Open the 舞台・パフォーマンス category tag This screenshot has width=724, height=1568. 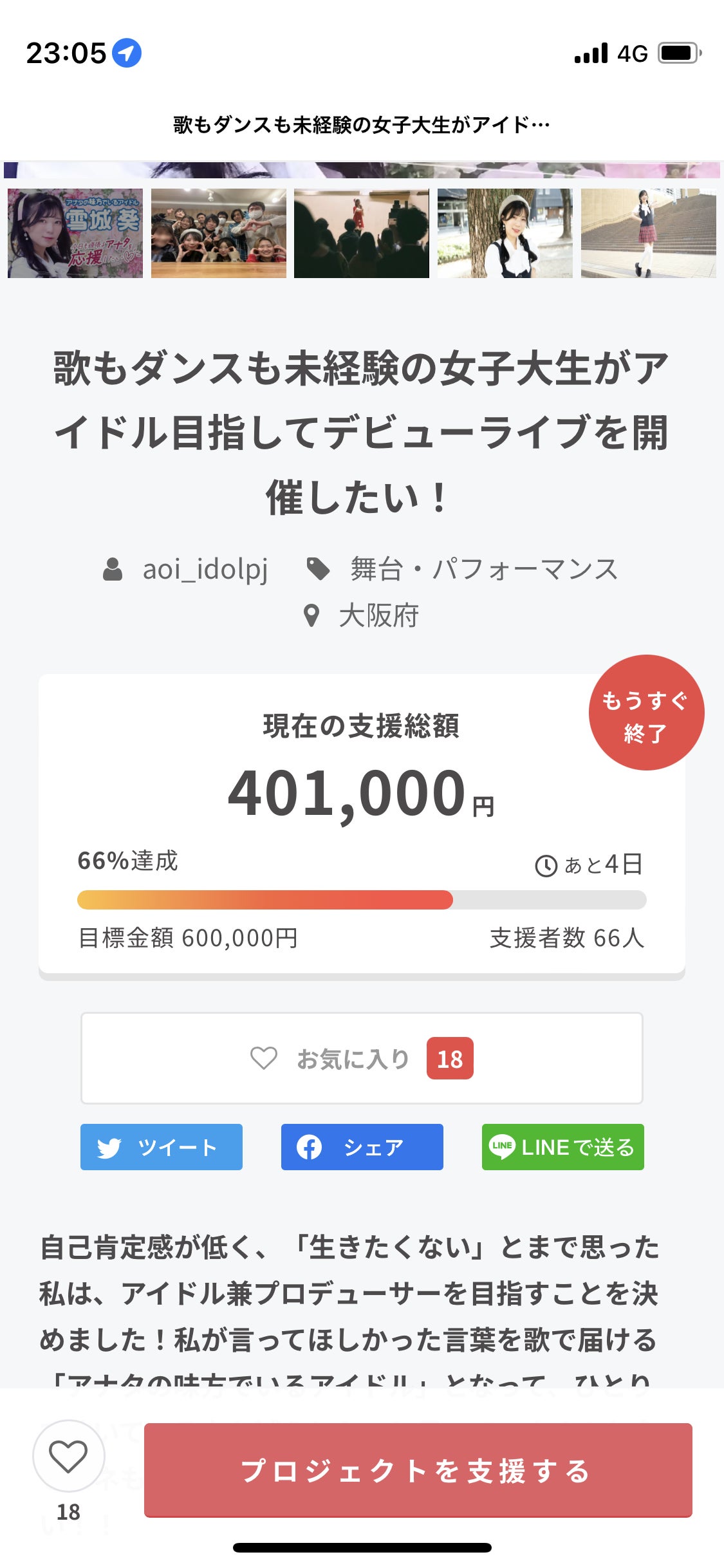483,570
